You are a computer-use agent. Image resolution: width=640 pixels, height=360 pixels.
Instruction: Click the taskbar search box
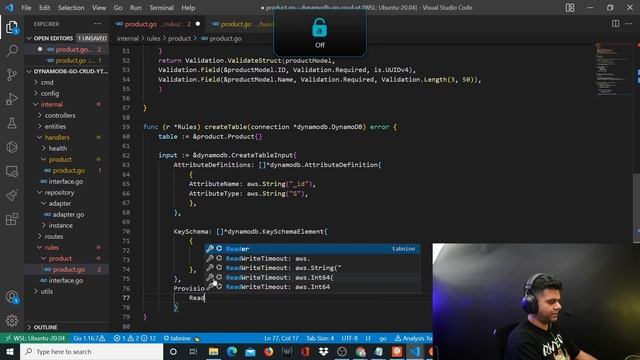pos(91,351)
